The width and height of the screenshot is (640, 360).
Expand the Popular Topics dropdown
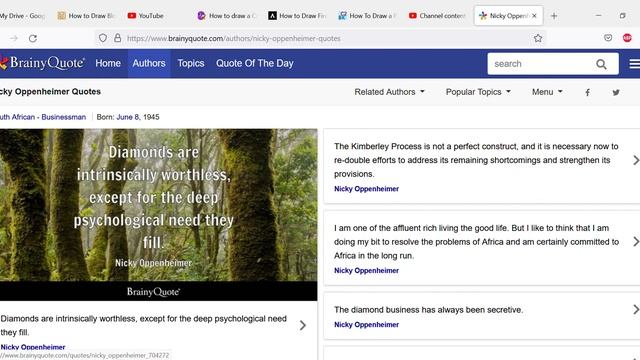click(478, 92)
